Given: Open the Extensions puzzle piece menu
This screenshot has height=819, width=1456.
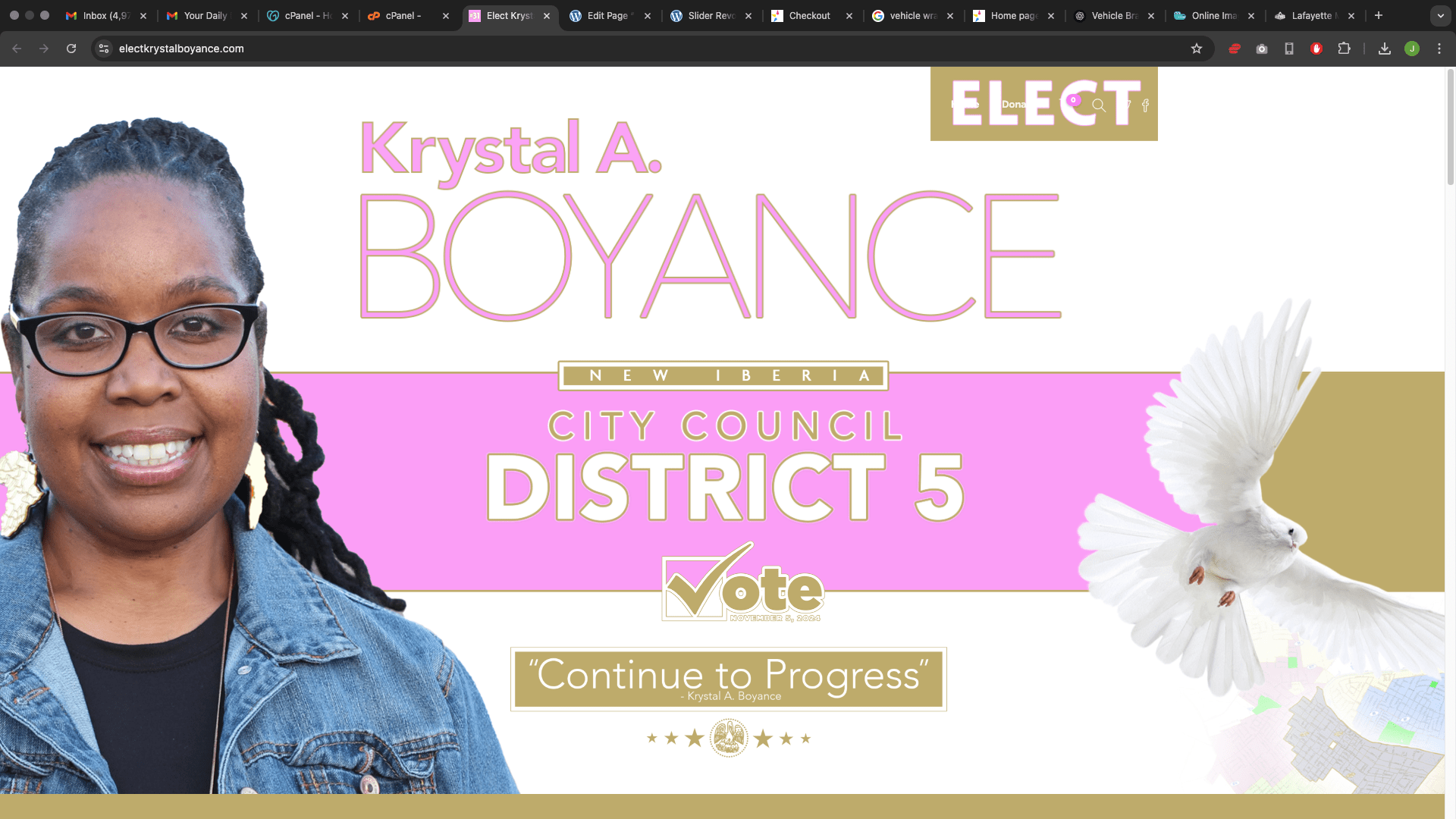Looking at the screenshot, I should pyautogui.click(x=1344, y=49).
